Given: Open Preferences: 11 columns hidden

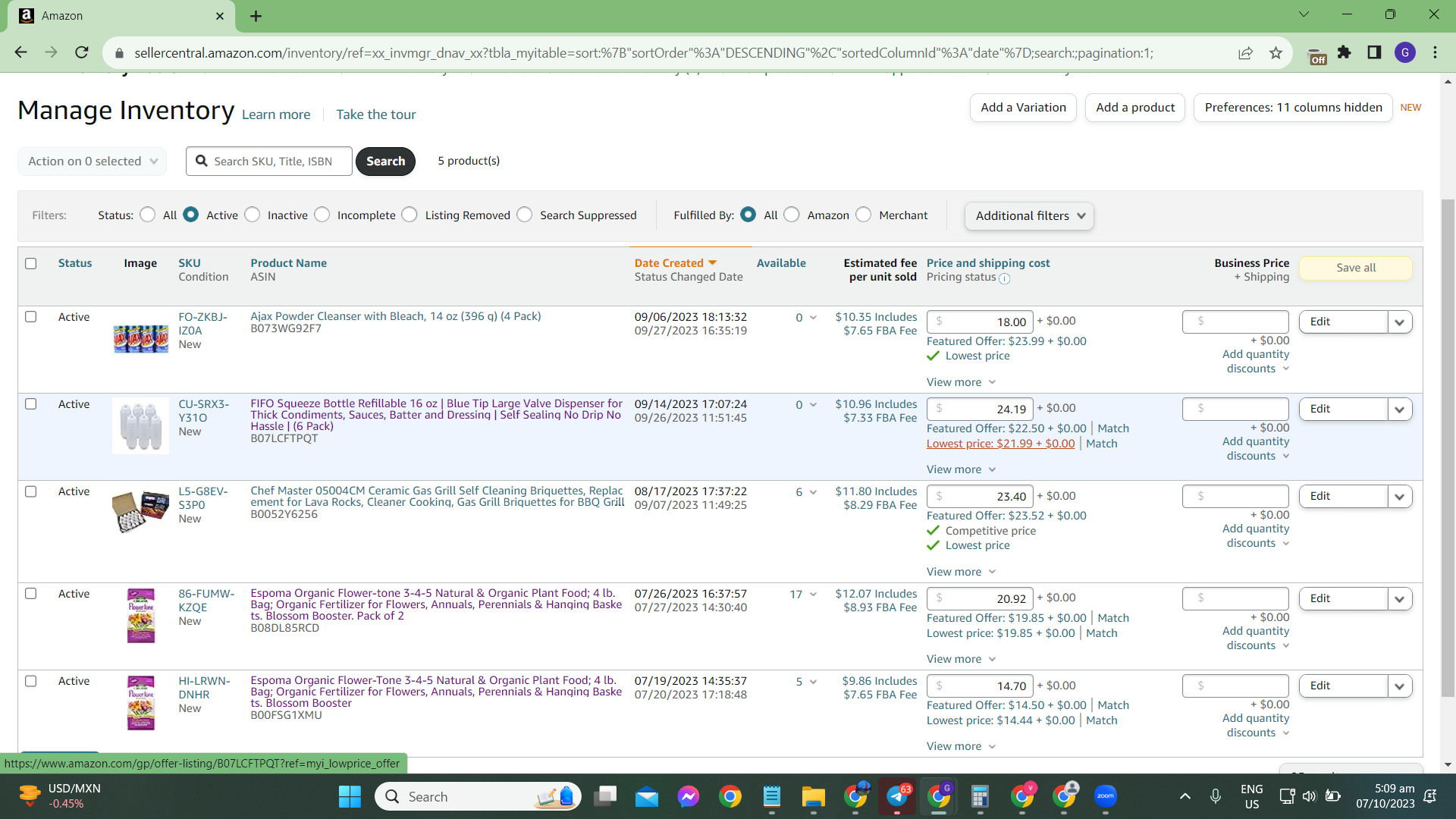Looking at the screenshot, I should [x=1293, y=108].
